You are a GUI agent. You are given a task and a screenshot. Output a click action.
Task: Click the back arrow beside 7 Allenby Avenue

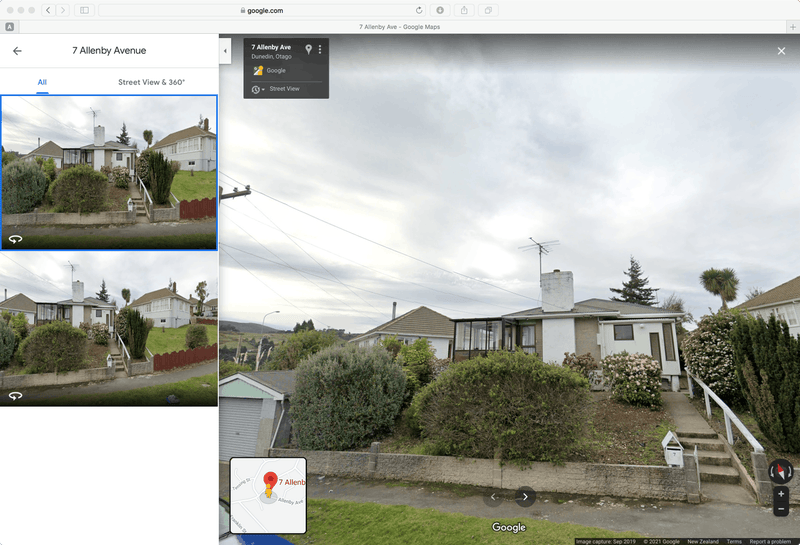click(x=17, y=51)
